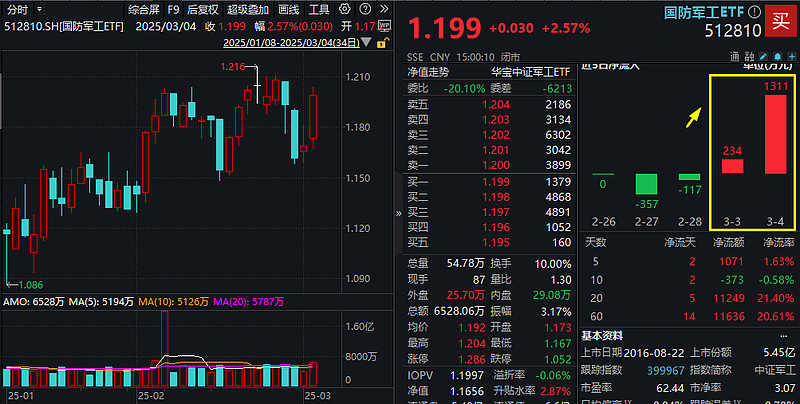Click the 委比 value -20.10%
The height and width of the screenshot is (404, 800).
[464, 89]
